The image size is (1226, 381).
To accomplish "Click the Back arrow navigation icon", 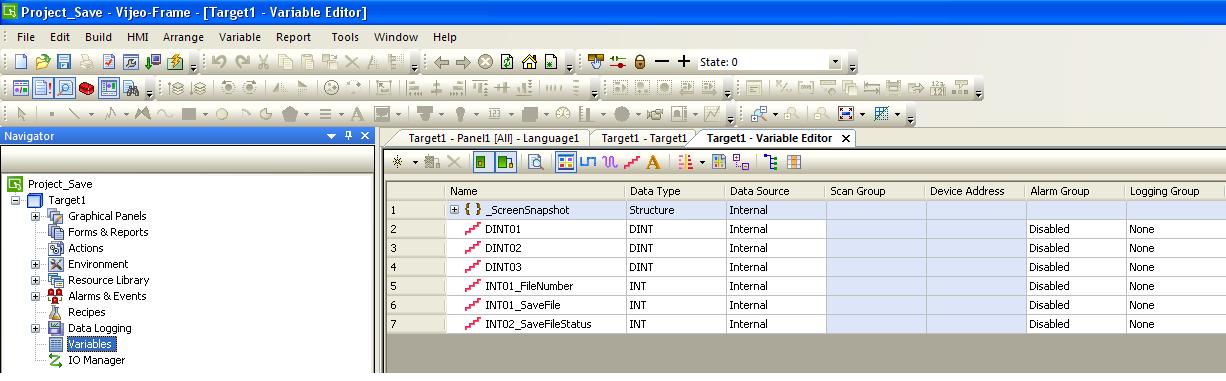I will (x=441, y=62).
